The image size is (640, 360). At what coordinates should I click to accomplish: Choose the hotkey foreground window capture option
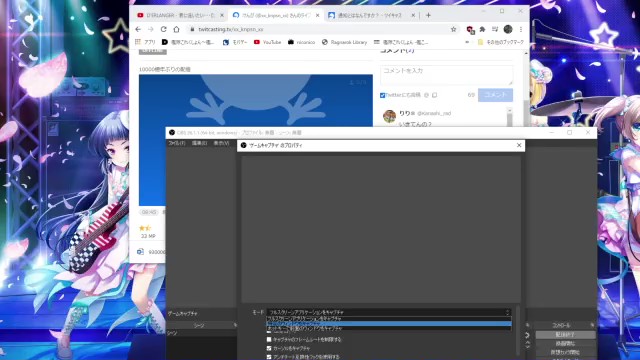click(389, 328)
